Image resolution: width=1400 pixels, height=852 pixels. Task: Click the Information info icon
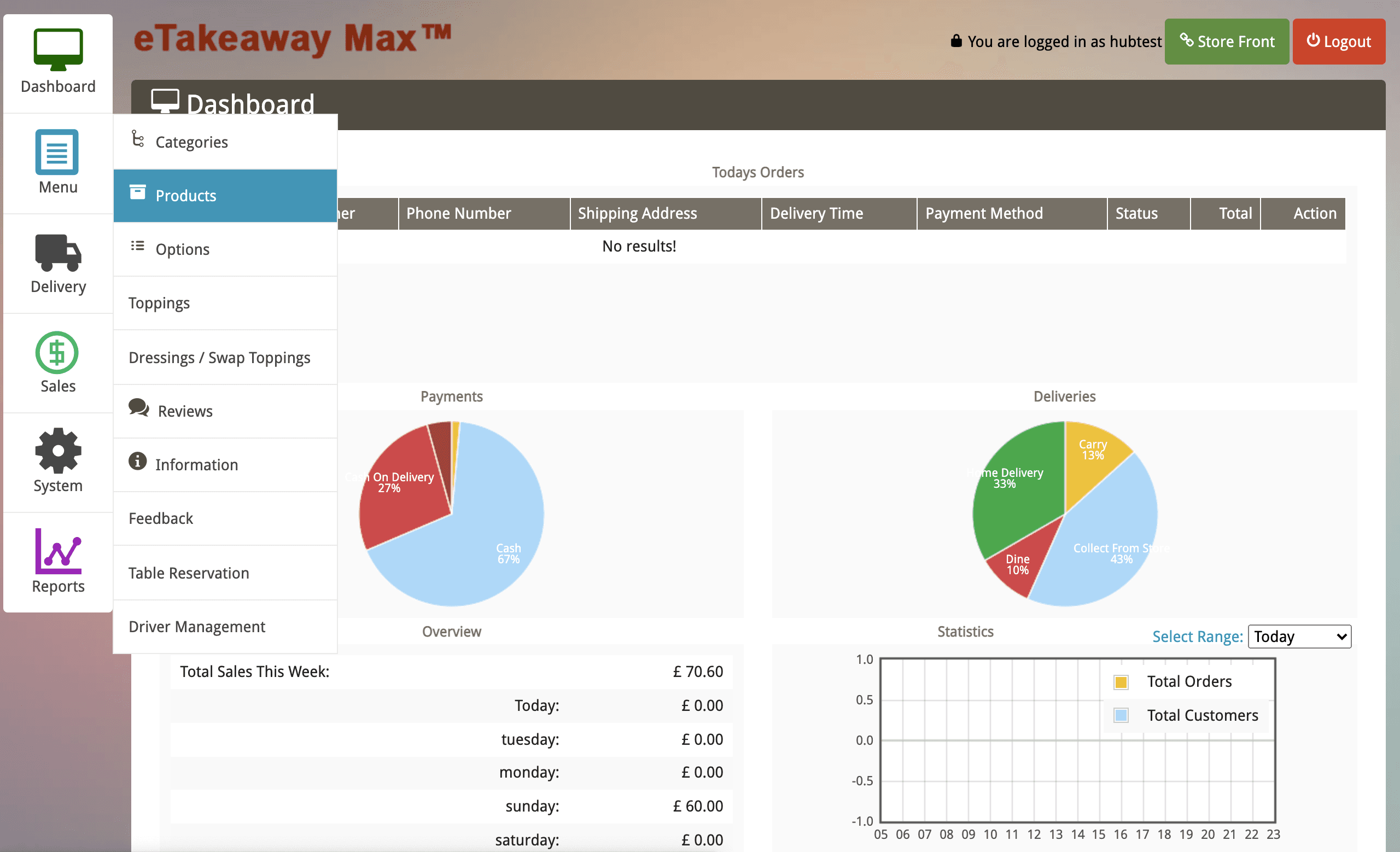[137, 461]
